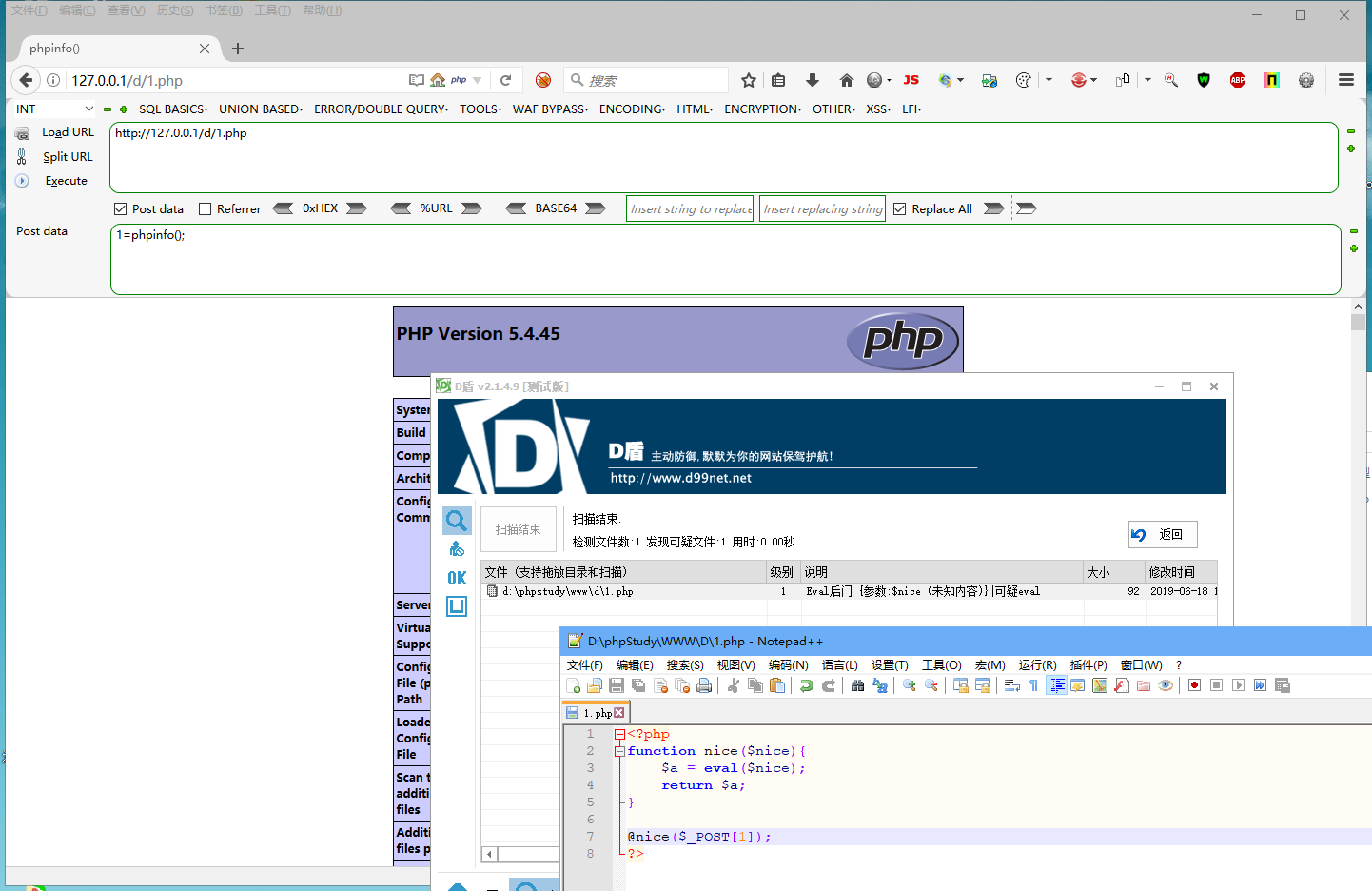The image size is (1372, 891).
Task: Click the Notepad++ New file icon
Action: [573, 685]
